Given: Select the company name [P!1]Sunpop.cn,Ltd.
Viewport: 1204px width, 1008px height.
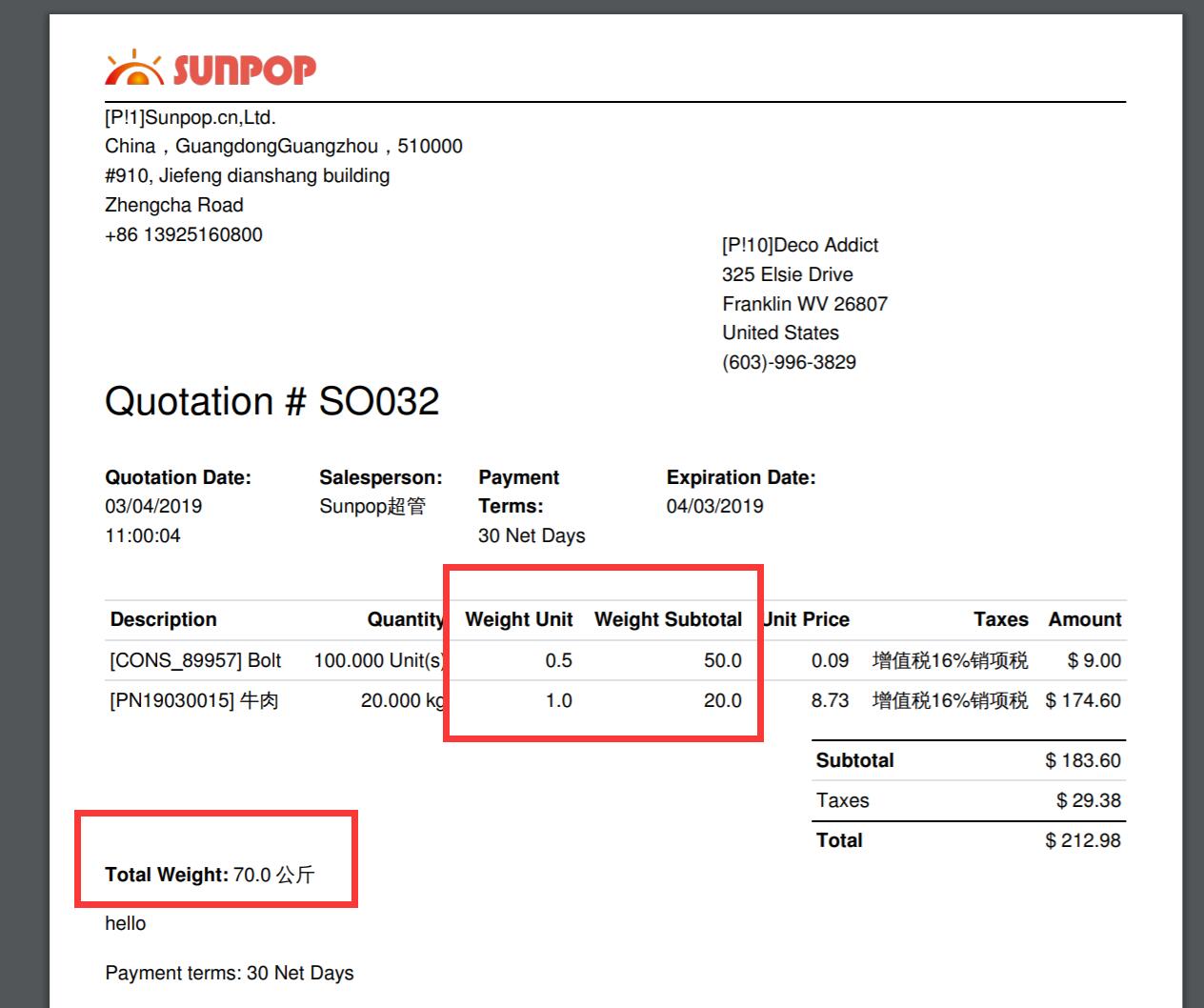Looking at the screenshot, I should pos(191,117).
